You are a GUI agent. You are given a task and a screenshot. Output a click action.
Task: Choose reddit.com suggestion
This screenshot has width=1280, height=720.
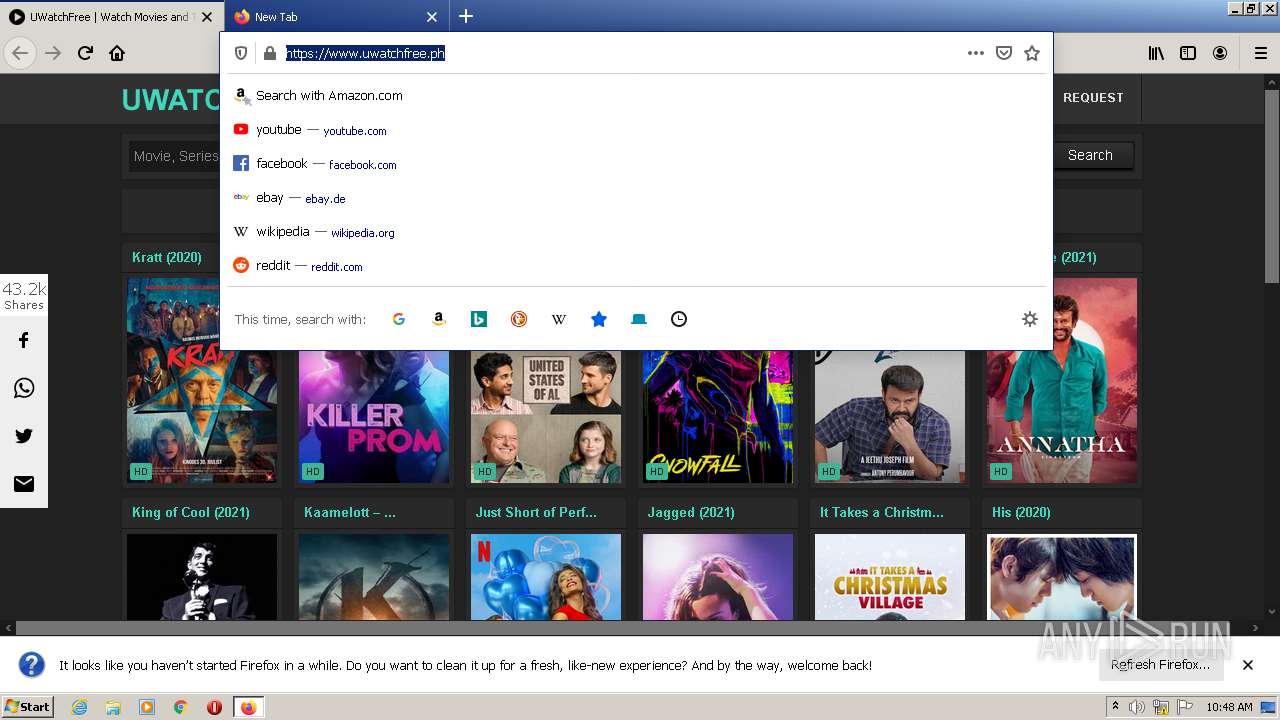[636, 266]
